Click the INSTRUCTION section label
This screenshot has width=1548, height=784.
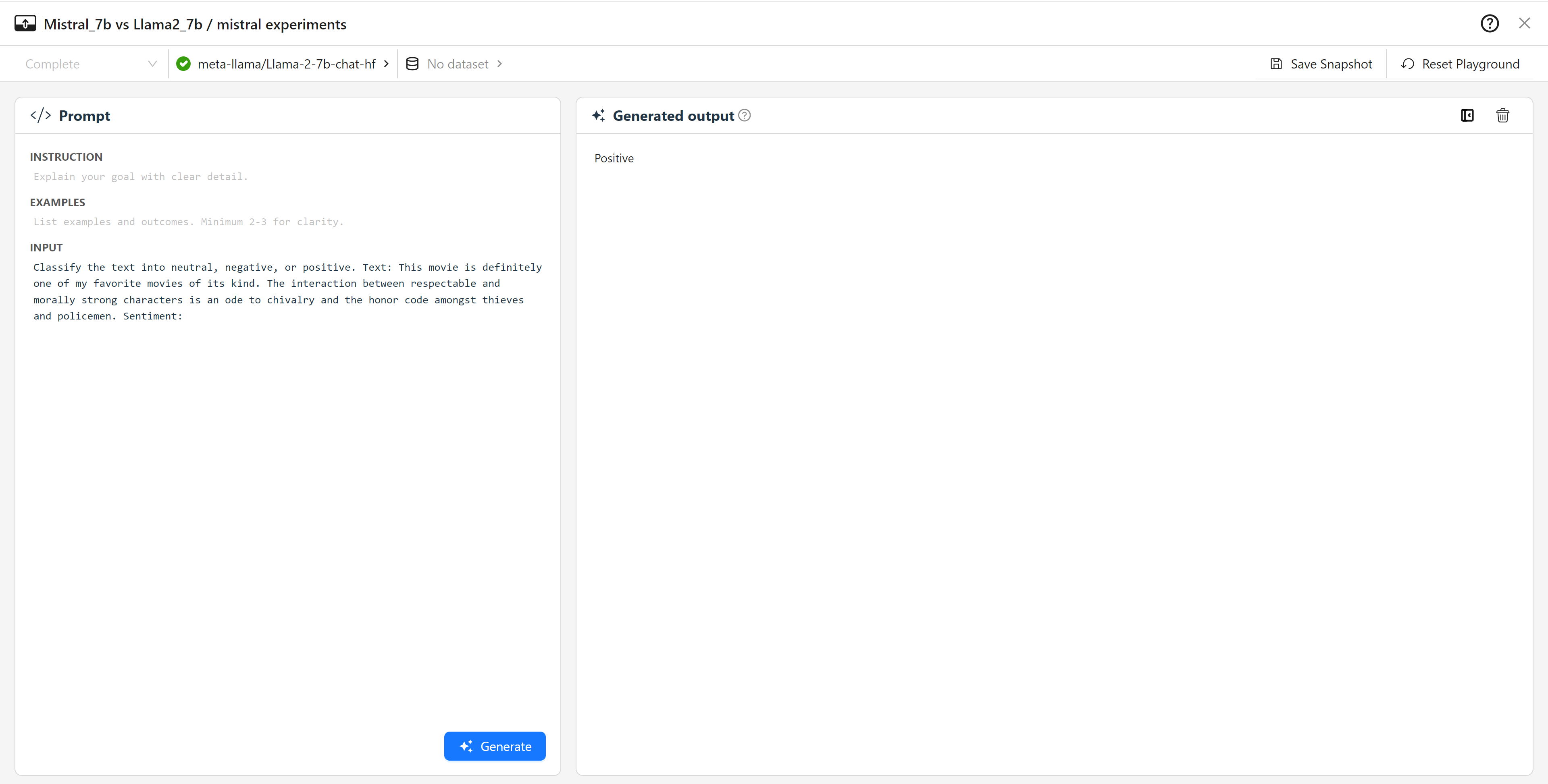(66, 157)
